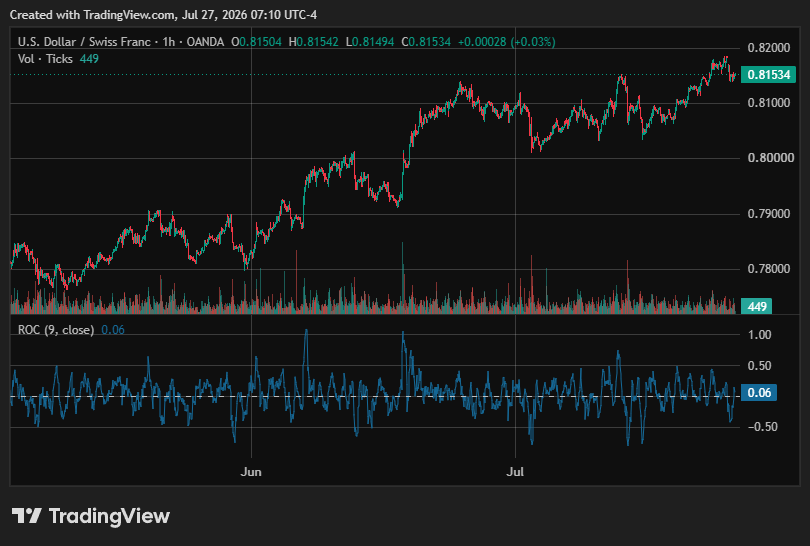Click the 1.00 ROC scale label
Screen dimensions: 810x546
759,335
